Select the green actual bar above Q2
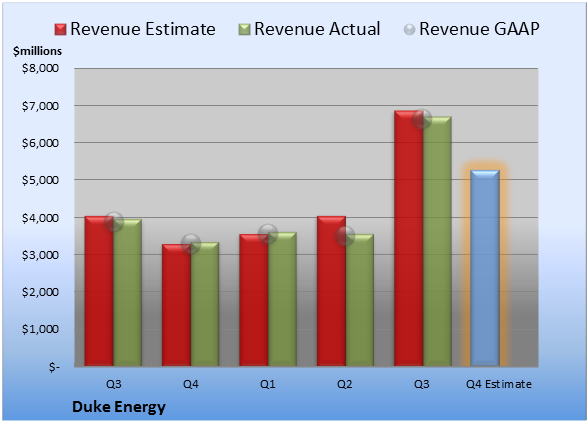The image size is (588, 422). (x=360, y=300)
